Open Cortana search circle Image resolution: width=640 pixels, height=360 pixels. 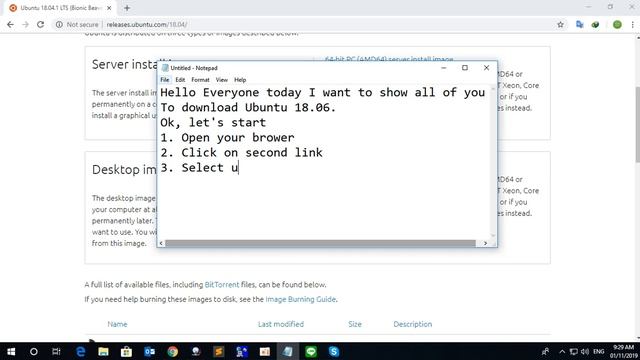(34, 351)
